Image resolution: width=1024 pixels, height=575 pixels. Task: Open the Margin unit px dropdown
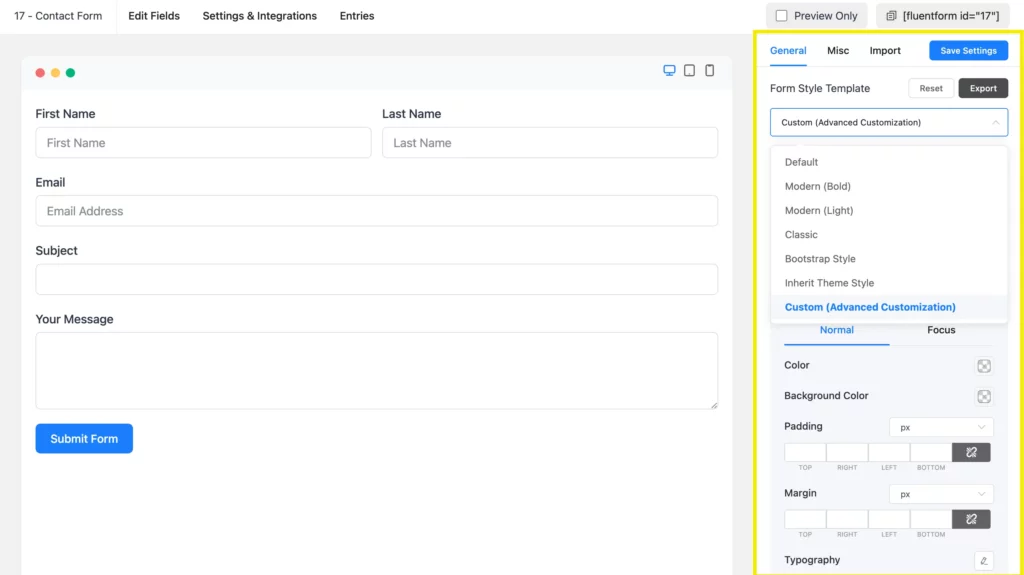click(941, 494)
